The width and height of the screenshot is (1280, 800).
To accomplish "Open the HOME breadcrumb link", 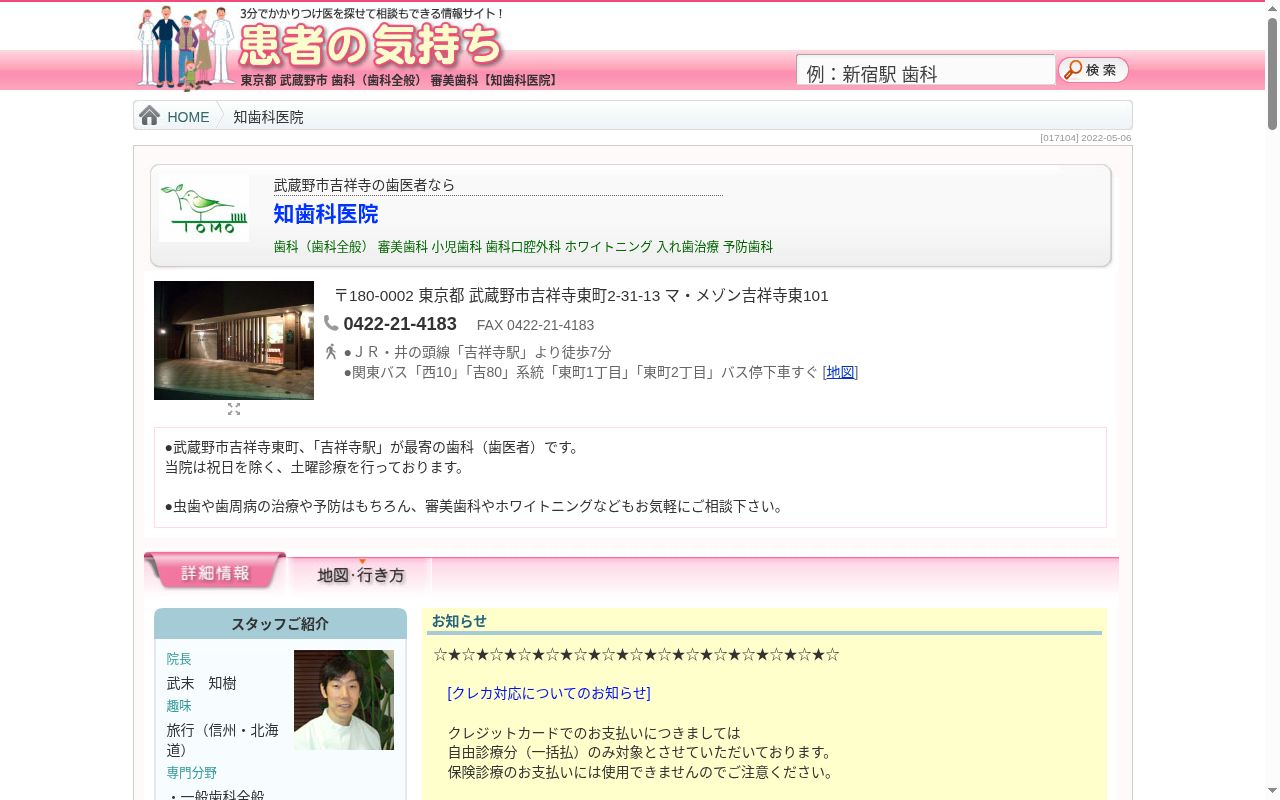I will pos(188,117).
